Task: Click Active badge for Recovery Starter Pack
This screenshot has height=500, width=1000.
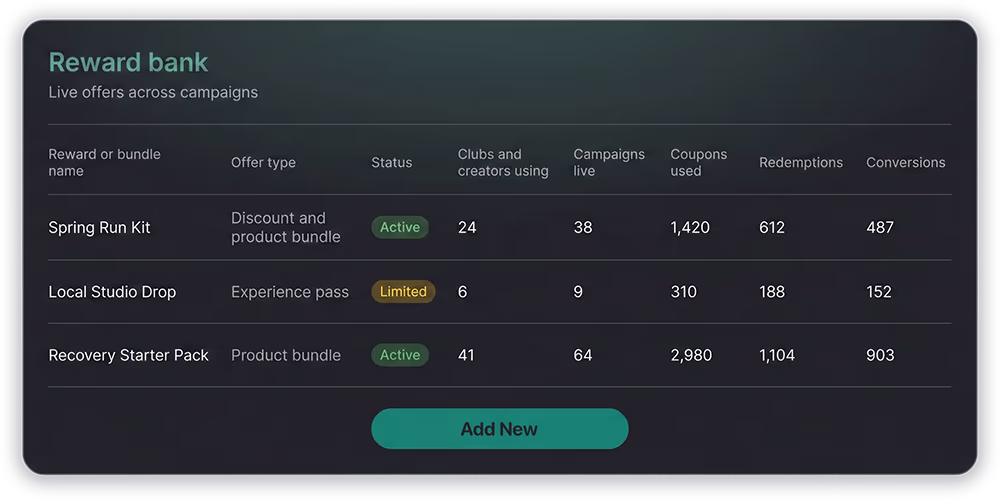Action: click(x=400, y=355)
